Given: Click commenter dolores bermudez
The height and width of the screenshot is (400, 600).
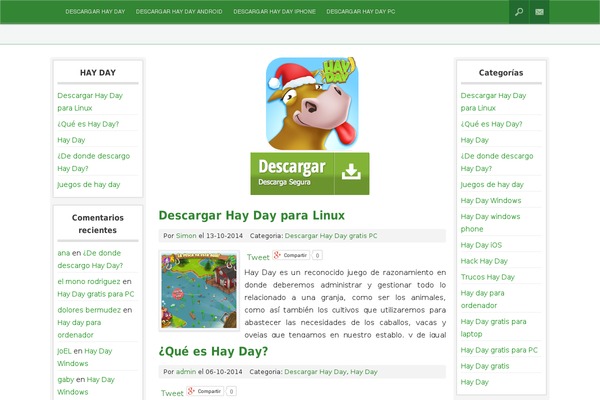Looking at the screenshot, I should click(x=89, y=310).
